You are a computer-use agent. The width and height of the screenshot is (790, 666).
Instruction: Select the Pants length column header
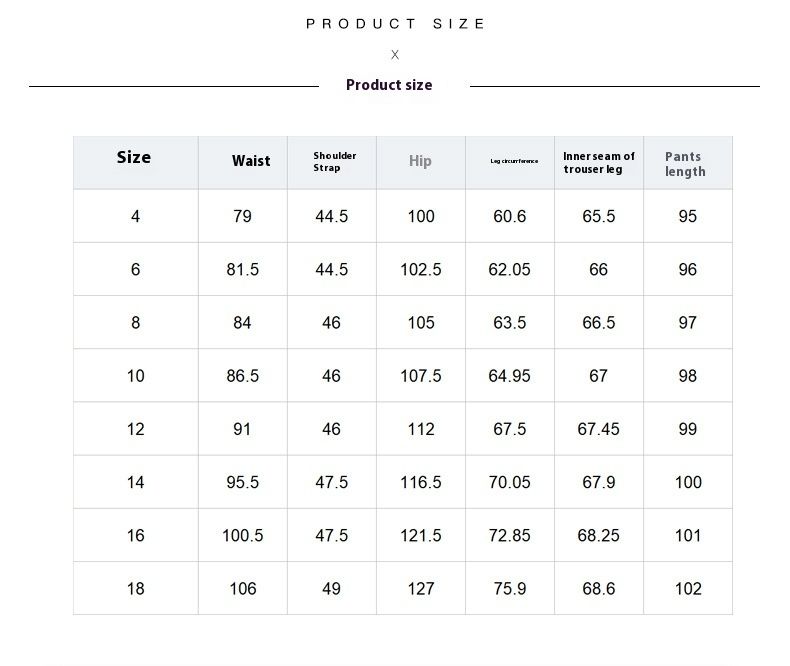point(685,164)
